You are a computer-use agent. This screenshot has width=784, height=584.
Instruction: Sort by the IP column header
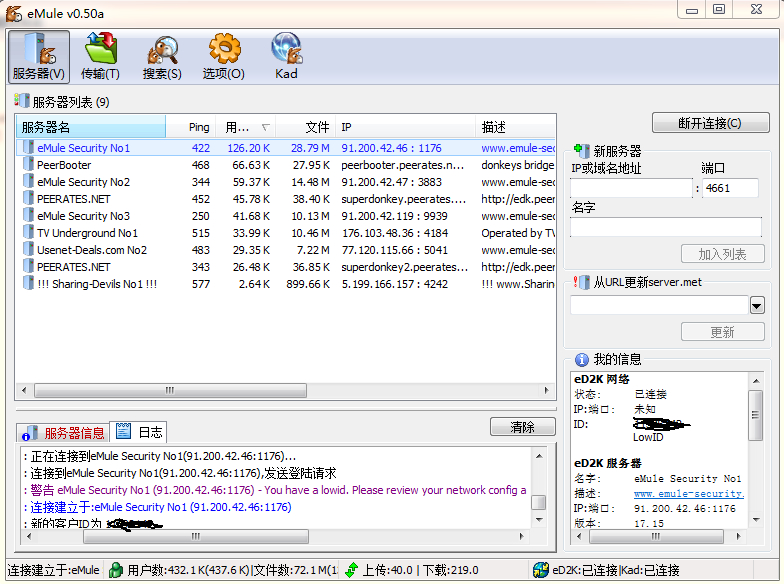[406, 127]
